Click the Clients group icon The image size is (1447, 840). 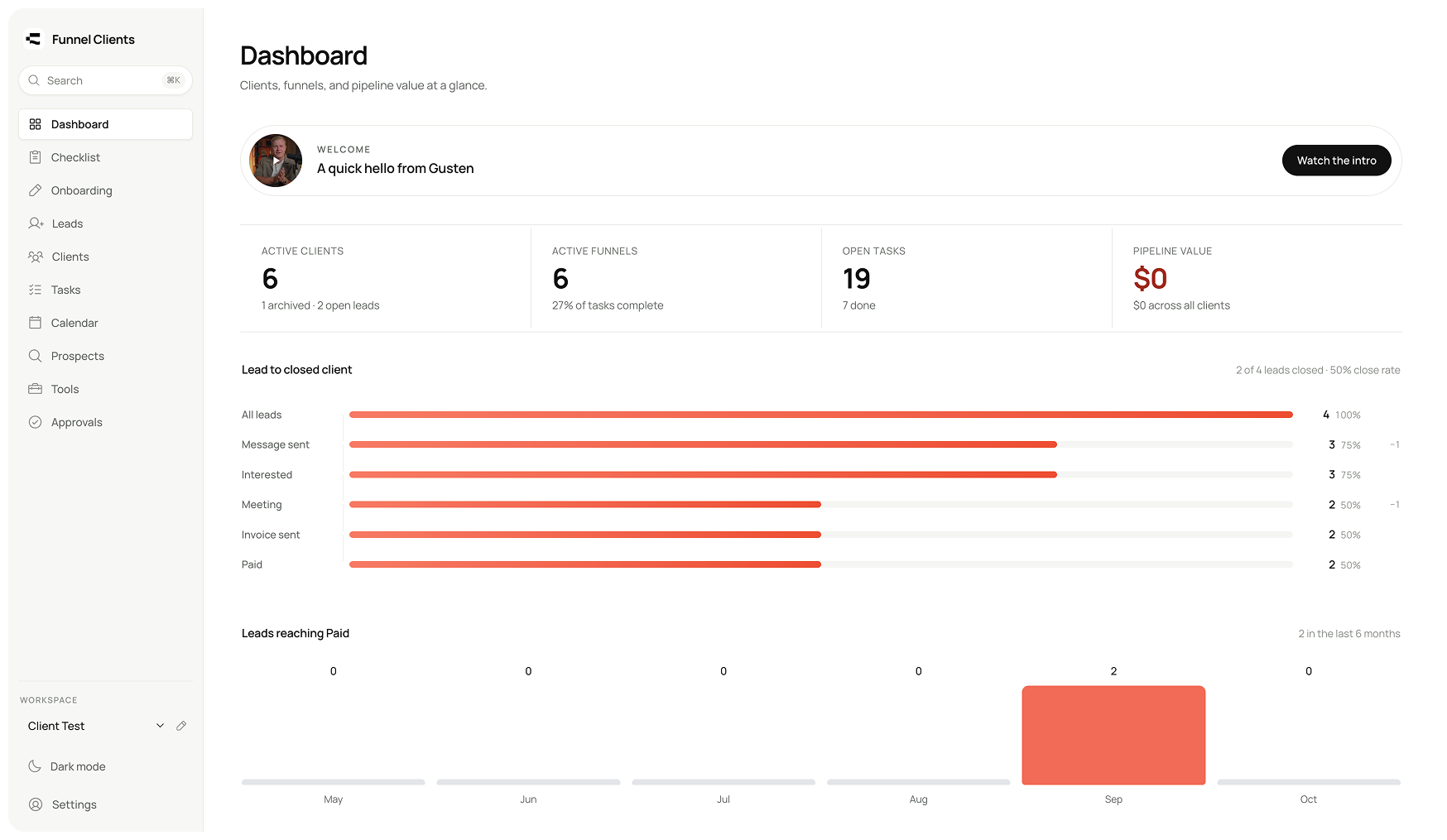tap(36, 257)
